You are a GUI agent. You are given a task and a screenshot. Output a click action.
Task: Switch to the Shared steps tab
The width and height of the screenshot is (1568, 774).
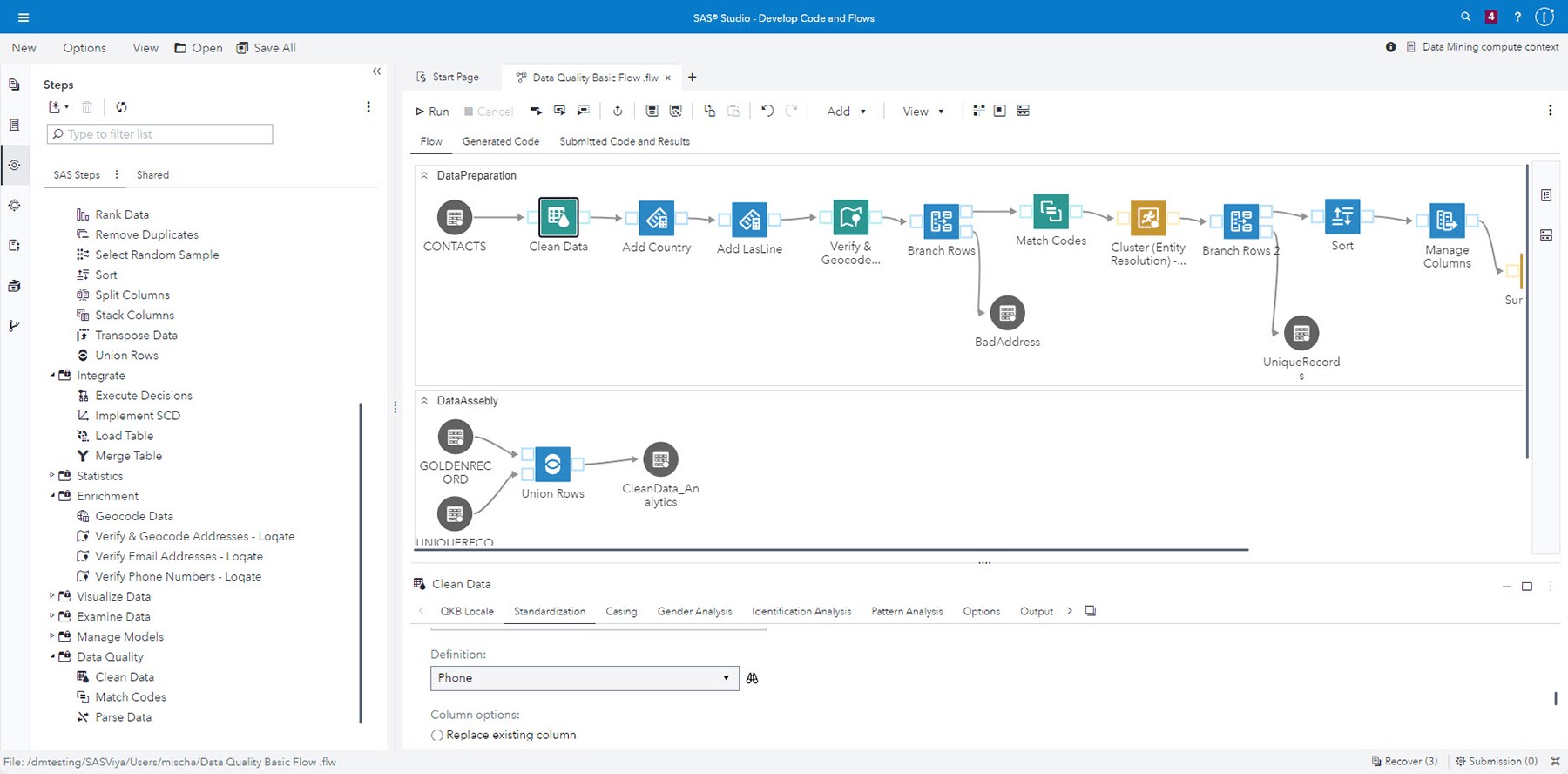click(152, 175)
